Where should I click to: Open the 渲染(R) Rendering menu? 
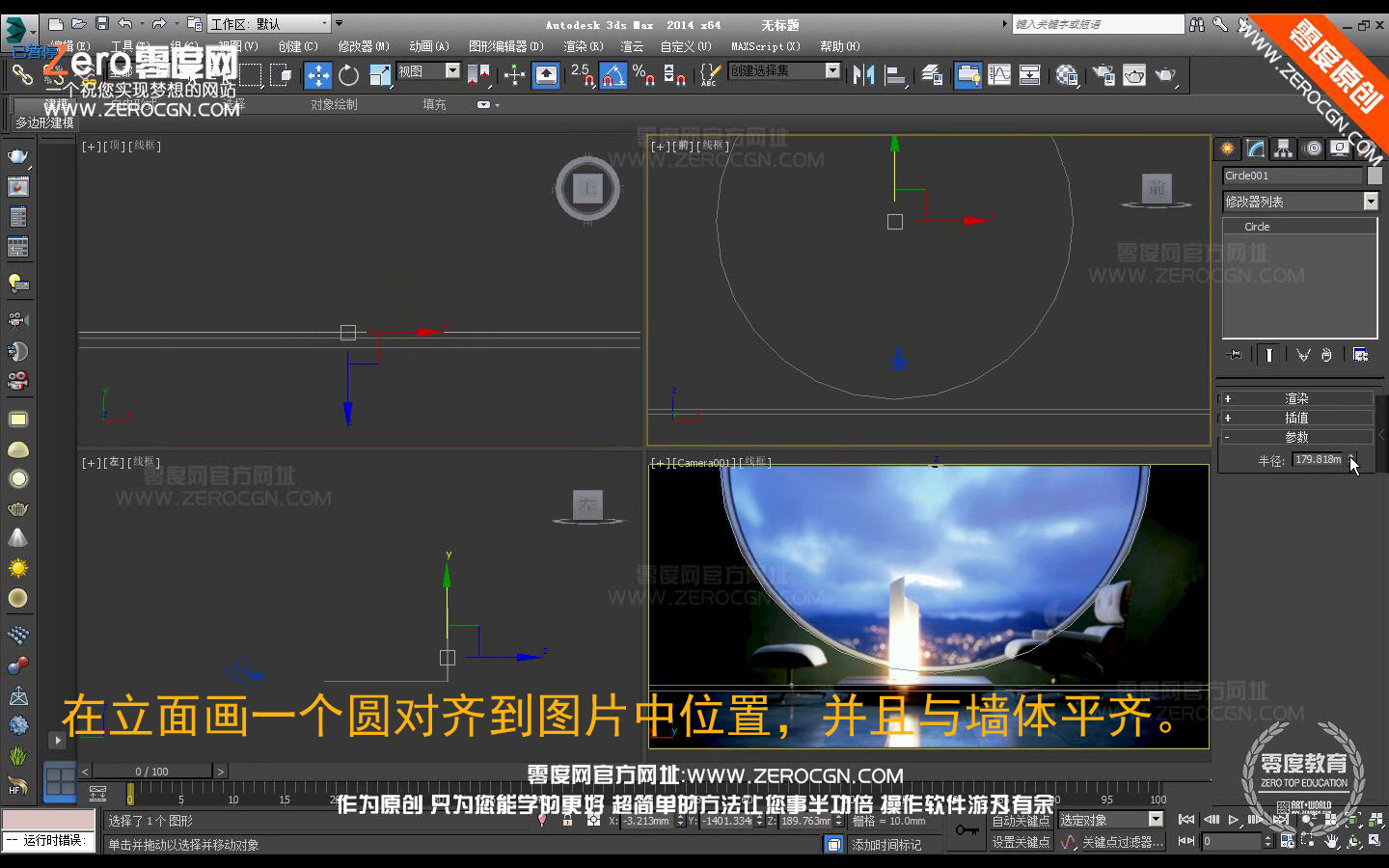pyautogui.click(x=584, y=46)
